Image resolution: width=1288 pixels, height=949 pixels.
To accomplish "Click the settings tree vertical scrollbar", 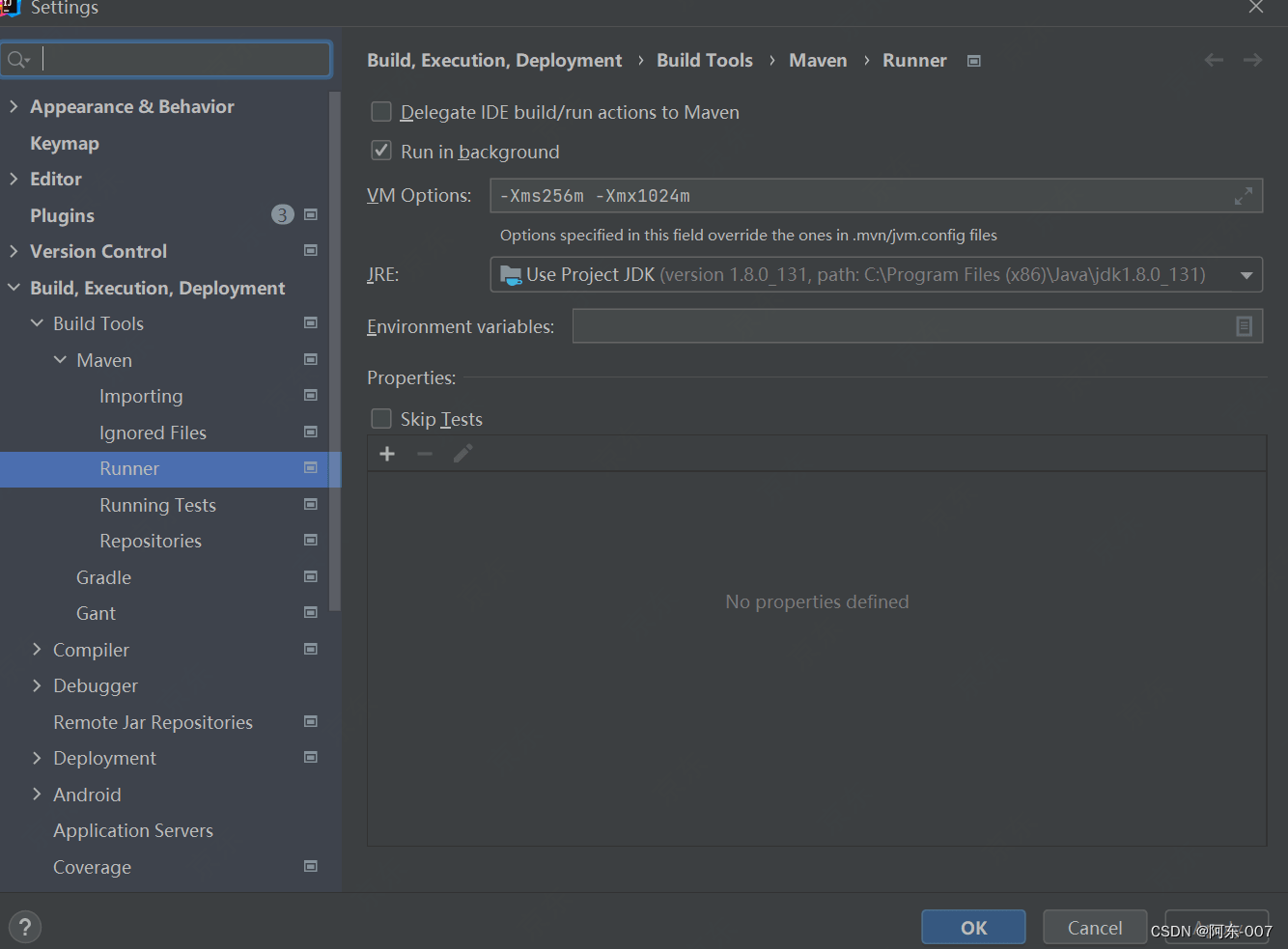I will pos(335,351).
